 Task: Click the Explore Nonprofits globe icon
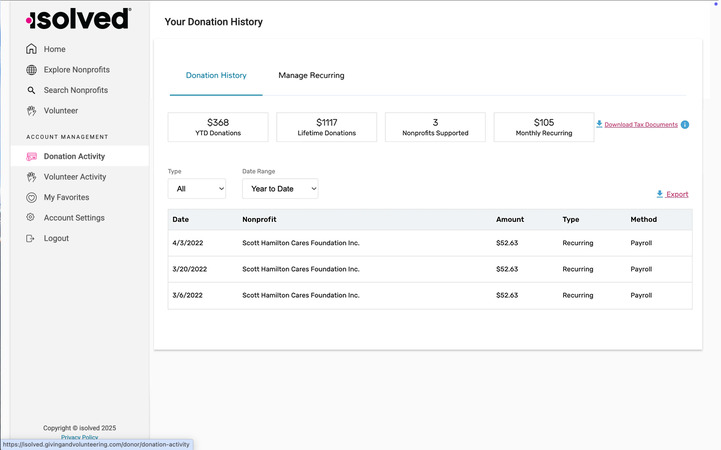(x=31, y=70)
